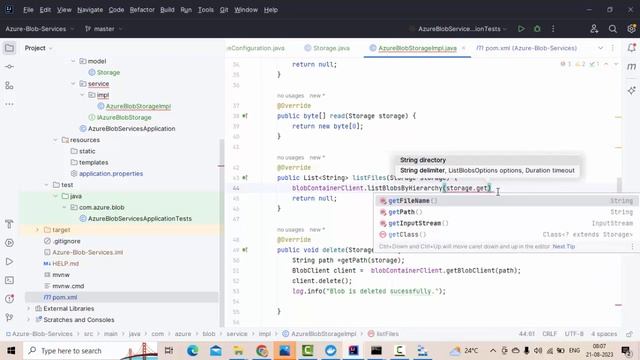Open IAzureBlobStorage in project tree
This screenshot has width=640, height=360.
coord(124,118)
